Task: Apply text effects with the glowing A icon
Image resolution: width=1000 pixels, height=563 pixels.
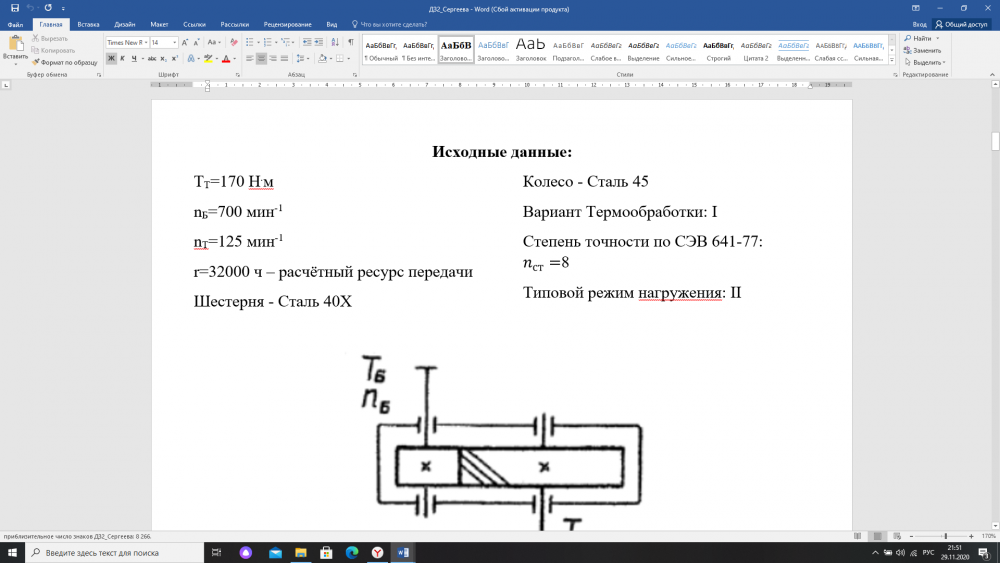Action: point(191,59)
